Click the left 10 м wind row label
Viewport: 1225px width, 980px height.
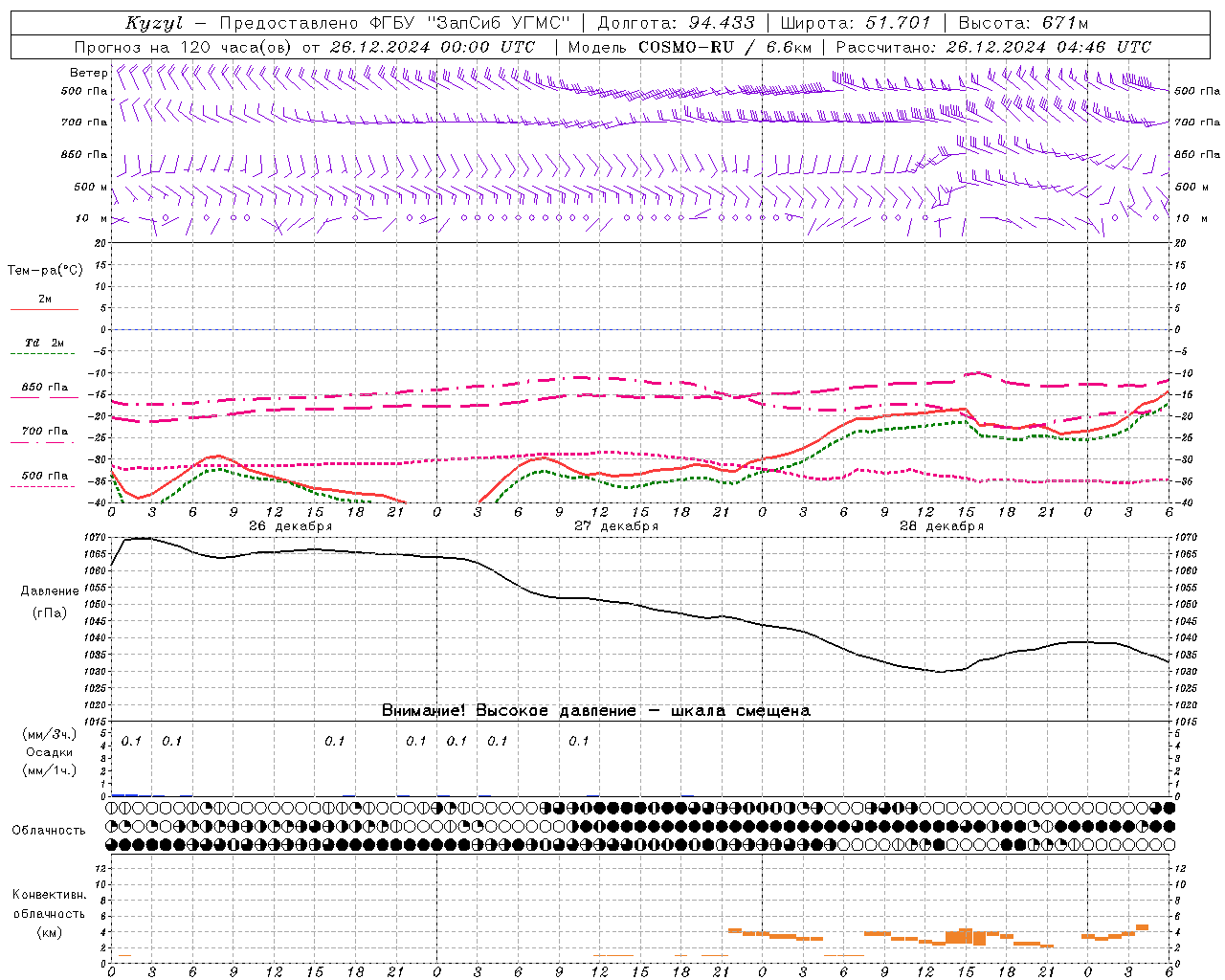click(x=92, y=218)
